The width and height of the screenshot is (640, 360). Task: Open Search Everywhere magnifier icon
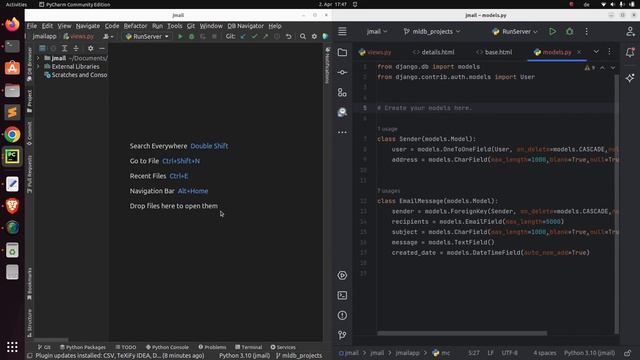302,36
